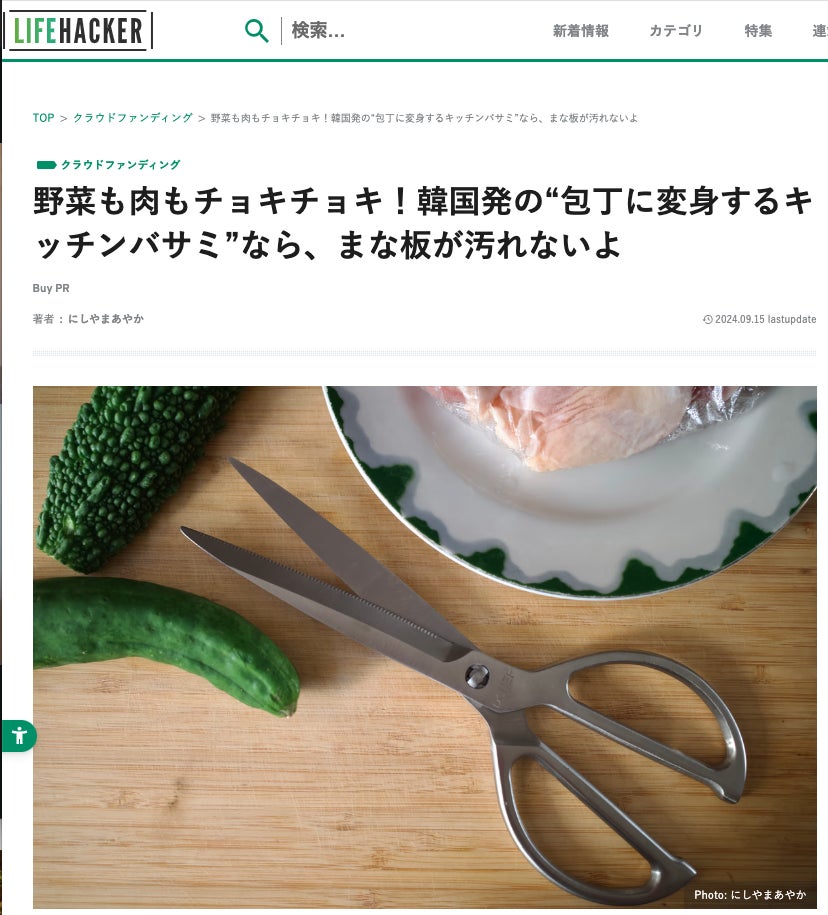Click the 2024.09.15 lastupdate date text
This screenshot has height=915, width=828.
[x=766, y=319]
